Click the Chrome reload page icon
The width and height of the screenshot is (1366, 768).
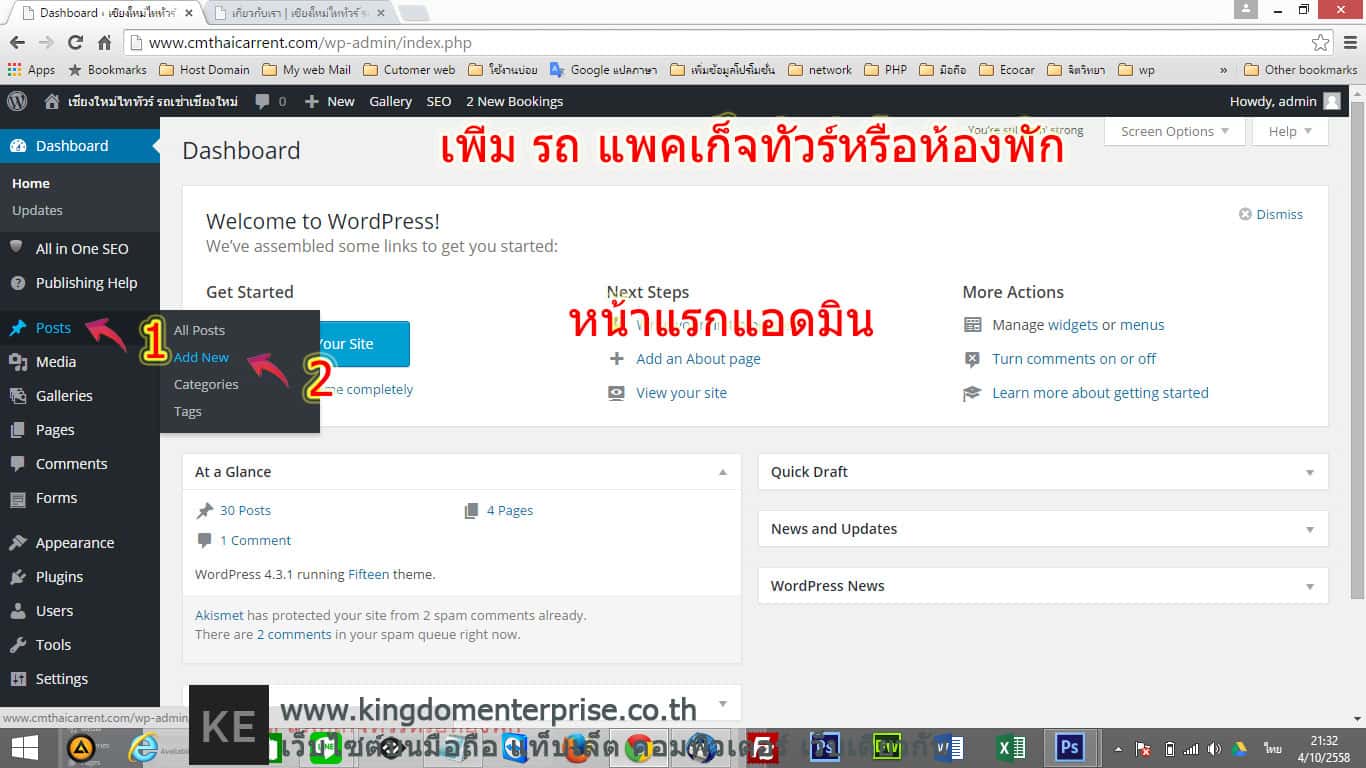click(x=75, y=43)
